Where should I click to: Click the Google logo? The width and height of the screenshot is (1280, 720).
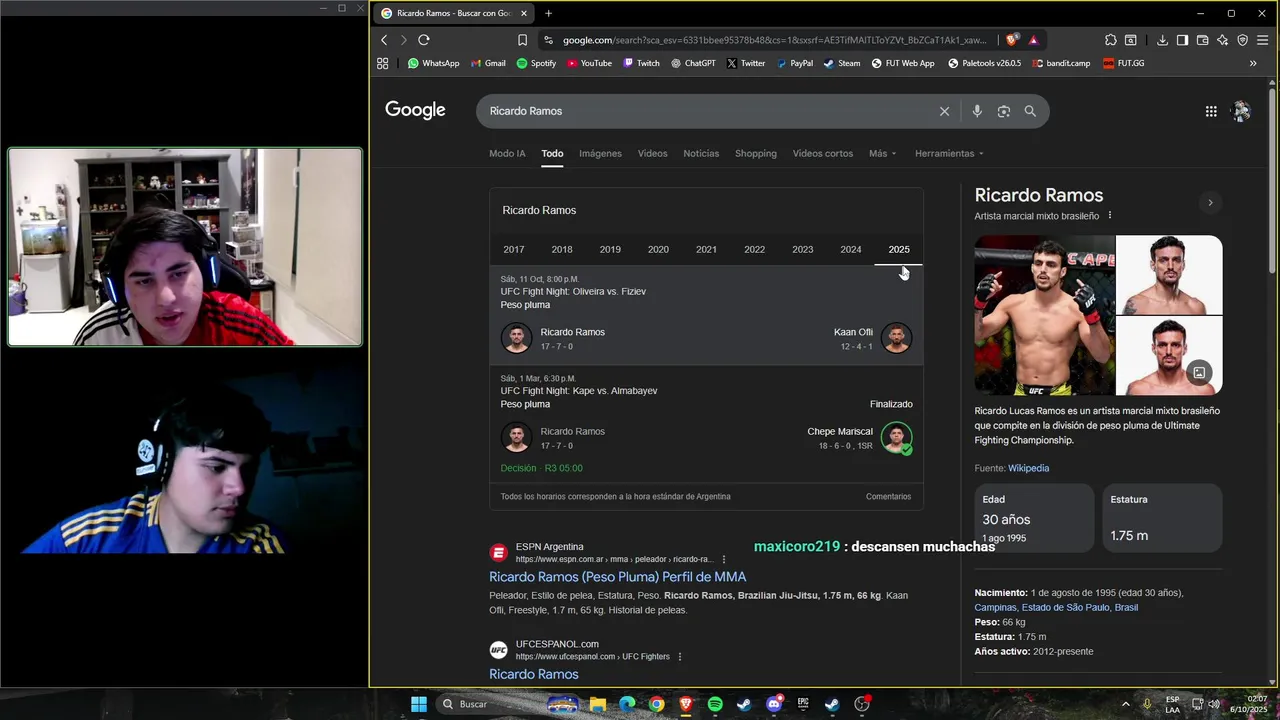[x=415, y=110]
